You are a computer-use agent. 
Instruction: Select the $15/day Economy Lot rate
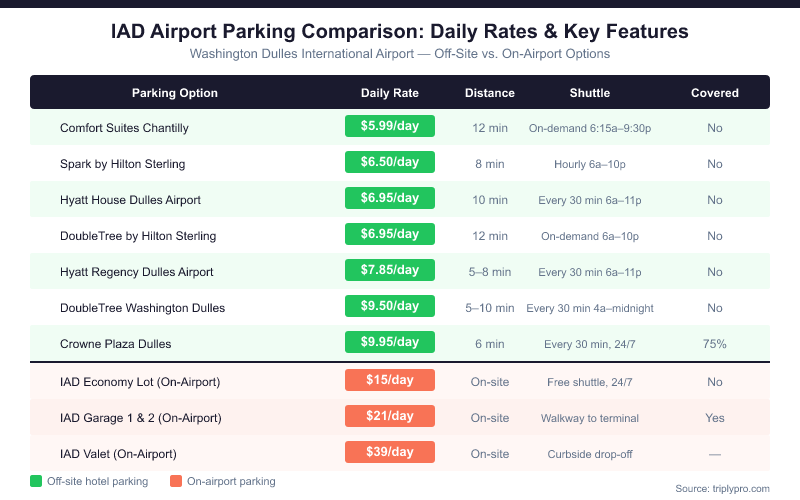(x=390, y=381)
